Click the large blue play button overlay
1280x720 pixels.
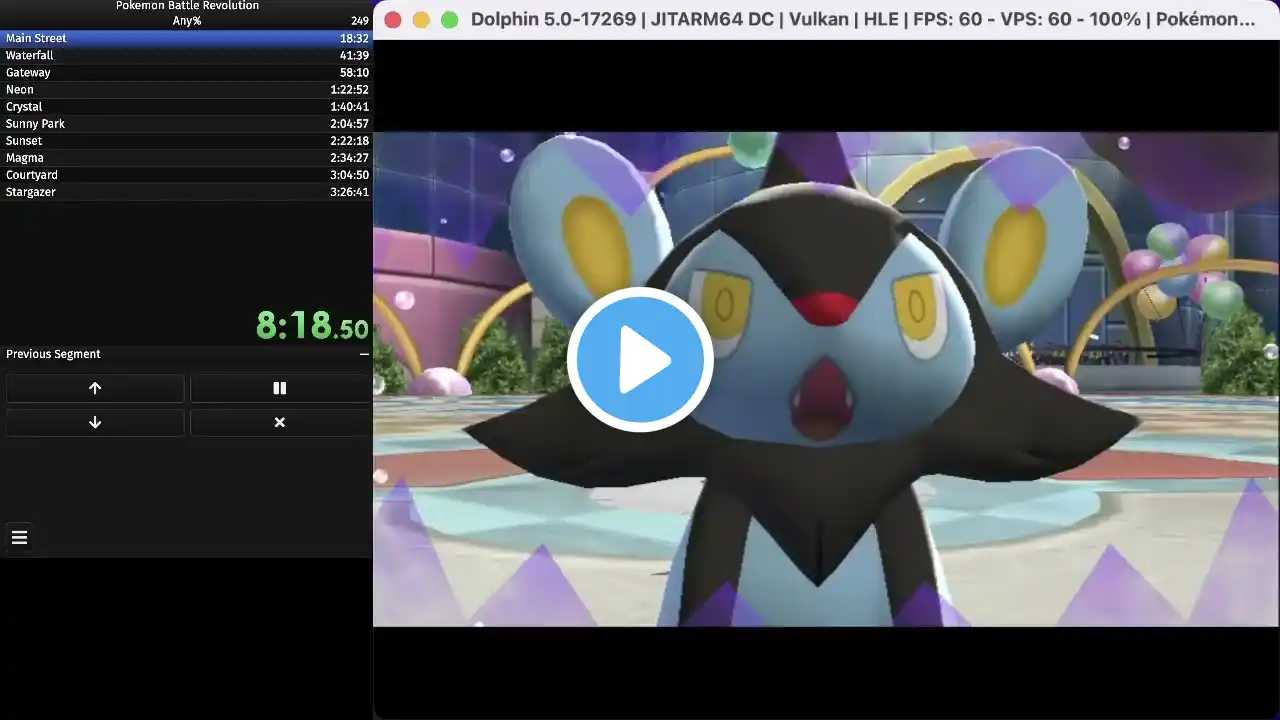(640, 360)
